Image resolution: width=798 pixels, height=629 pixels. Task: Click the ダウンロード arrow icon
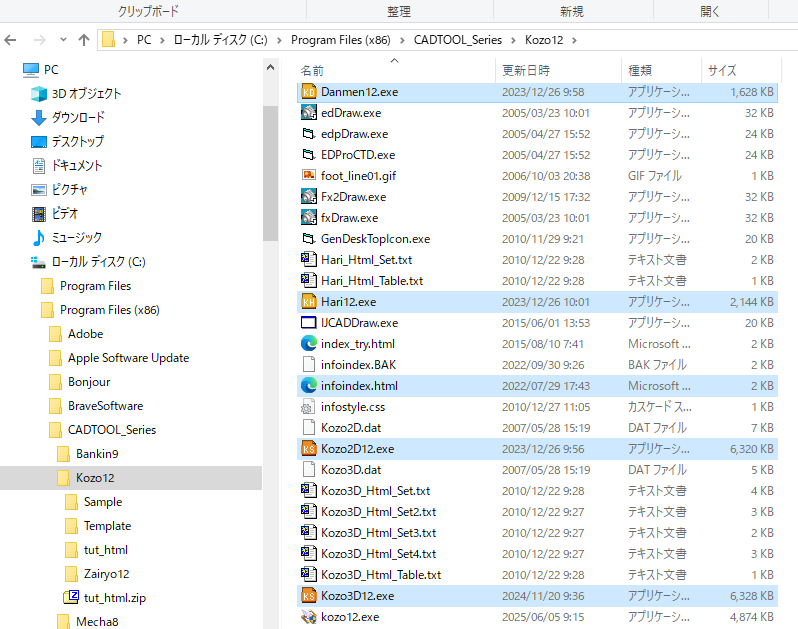(x=39, y=118)
